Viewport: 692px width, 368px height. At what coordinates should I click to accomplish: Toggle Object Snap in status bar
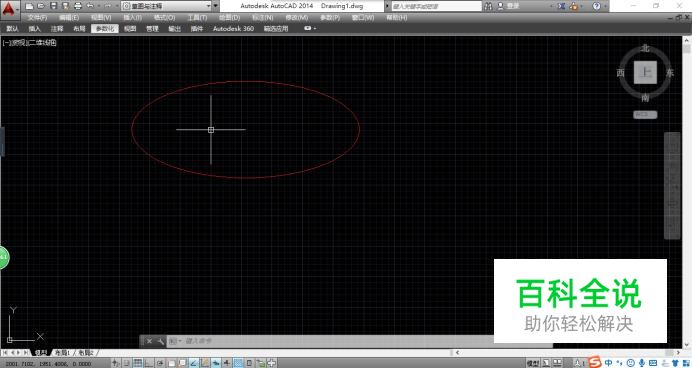pyautogui.click(x=172, y=363)
